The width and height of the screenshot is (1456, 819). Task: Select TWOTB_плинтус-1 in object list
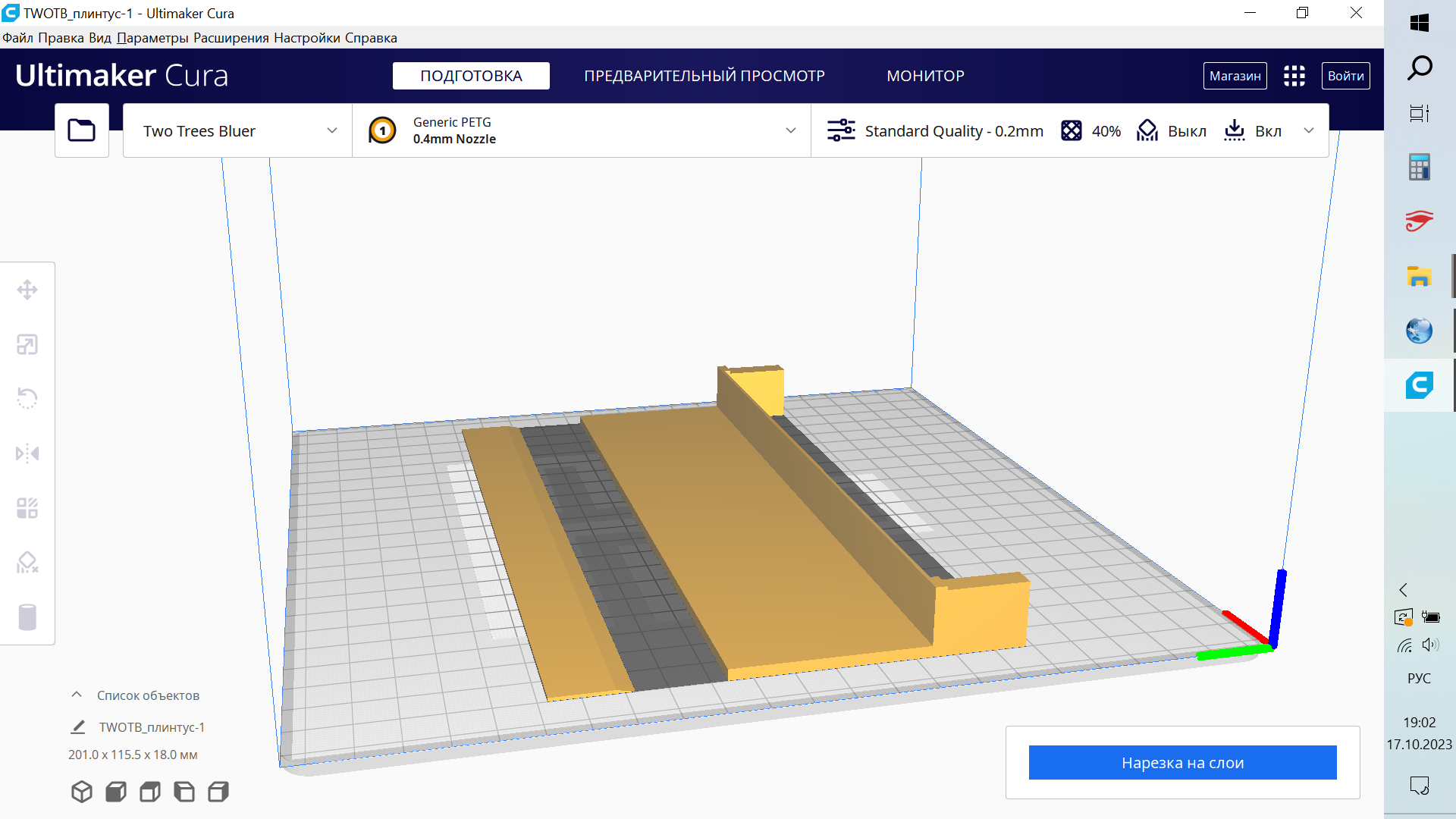(x=152, y=727)
